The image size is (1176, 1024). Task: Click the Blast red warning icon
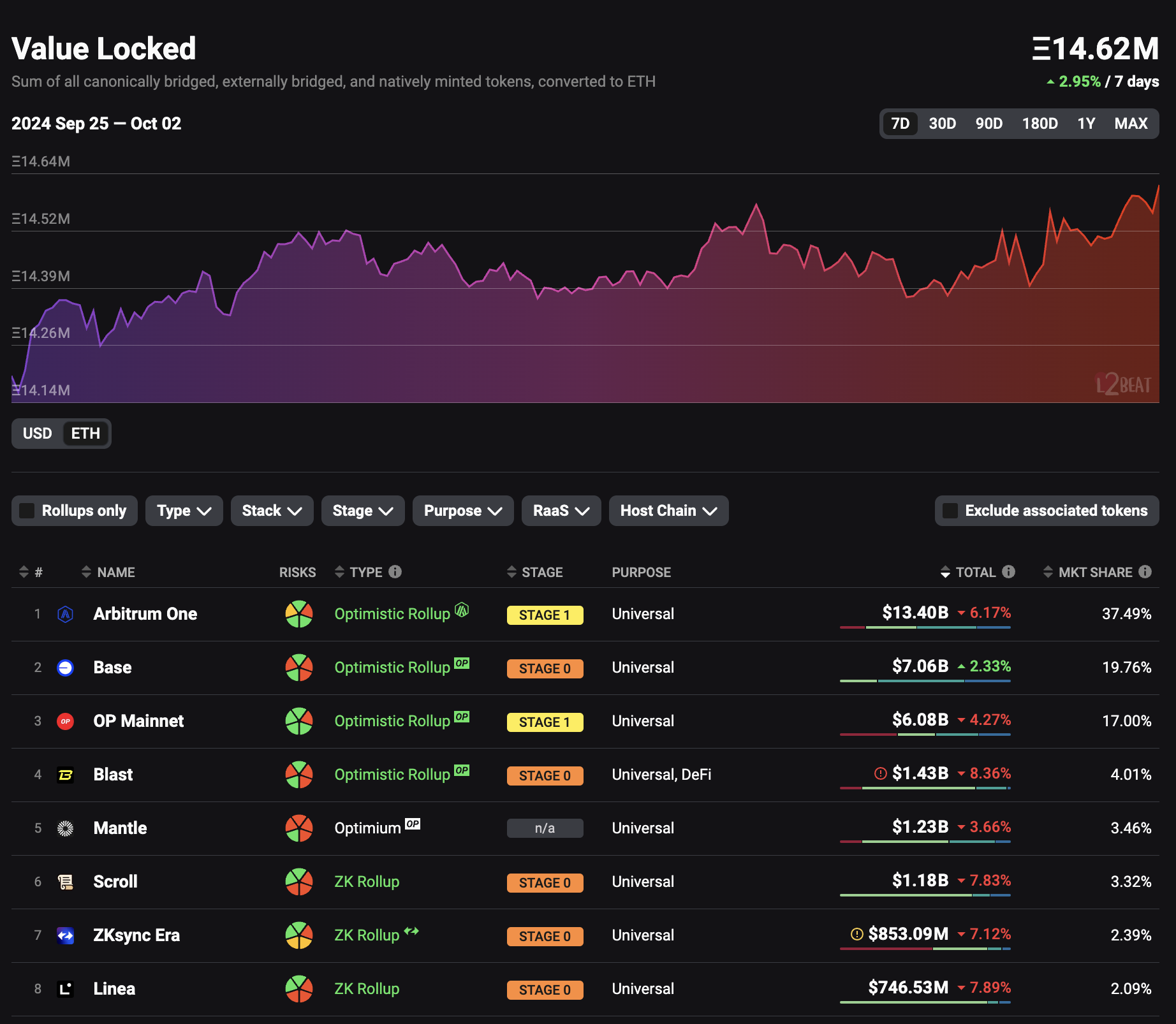[880, 773]
